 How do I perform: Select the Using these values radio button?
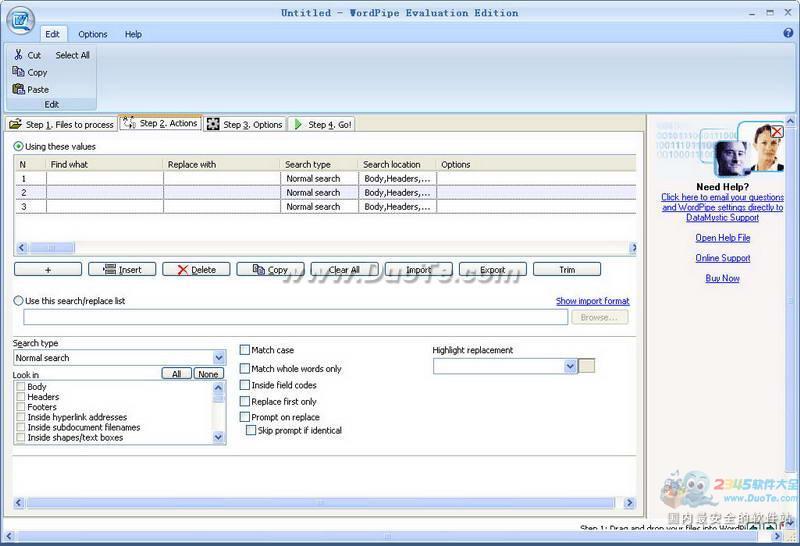pyautogui.click(x=18, y=146)
